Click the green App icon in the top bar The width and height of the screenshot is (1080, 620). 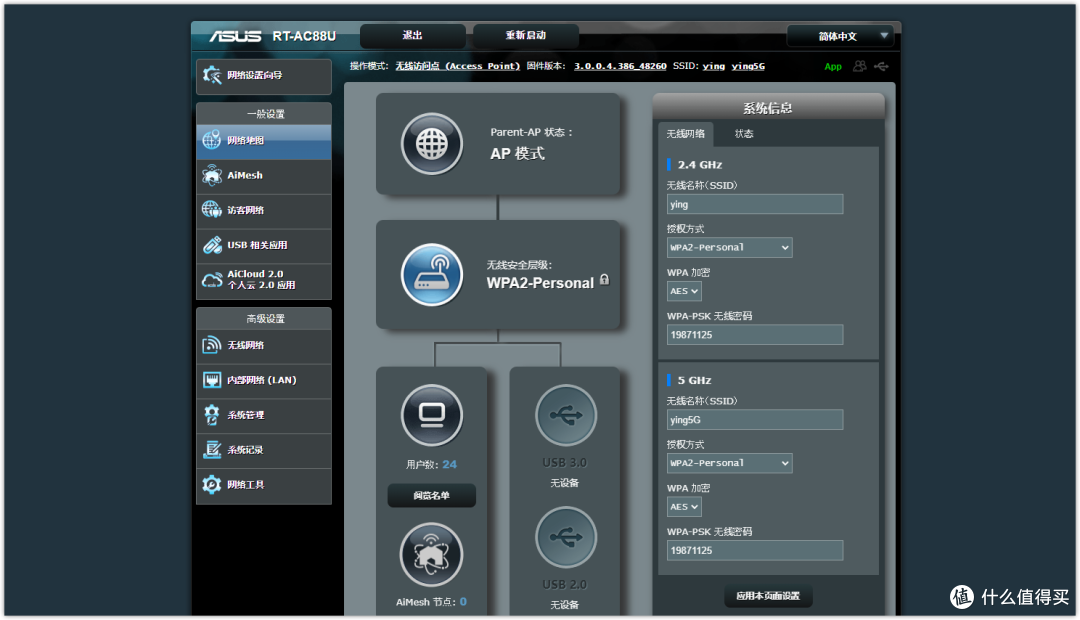pos(833,66)
